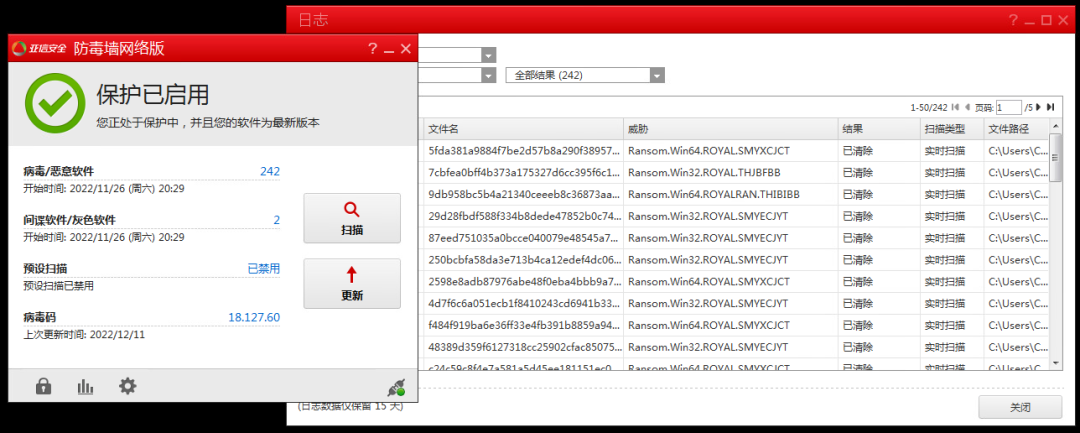
Task: Click the help question mark in 防毒墙网络版 window
Action: coord(372,48)
